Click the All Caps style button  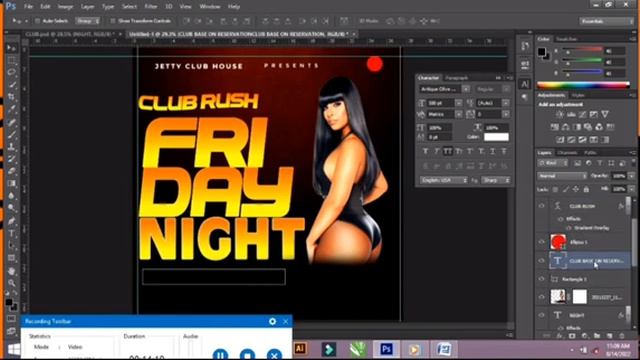tap(448, 151)
